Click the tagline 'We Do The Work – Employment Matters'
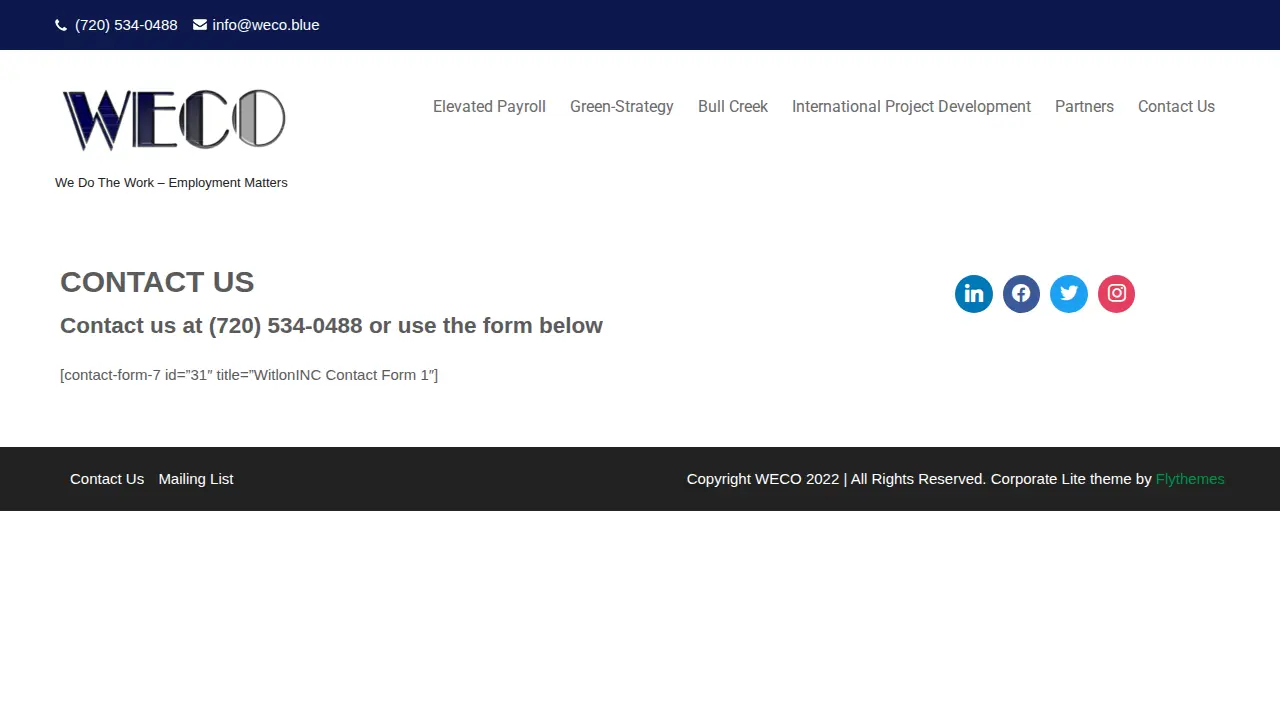The width and height of the screenshot is (1280, 720). click(171, 183)
